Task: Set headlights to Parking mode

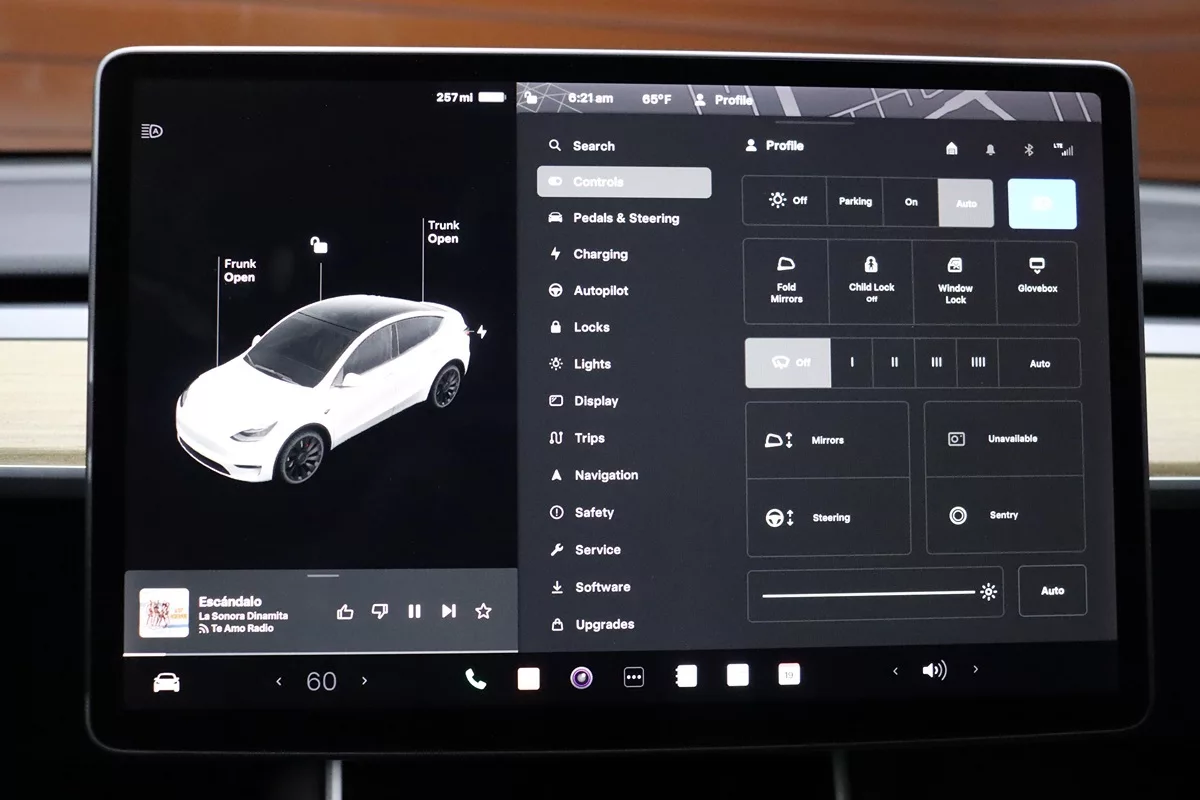Action: (x=855, y=202)
